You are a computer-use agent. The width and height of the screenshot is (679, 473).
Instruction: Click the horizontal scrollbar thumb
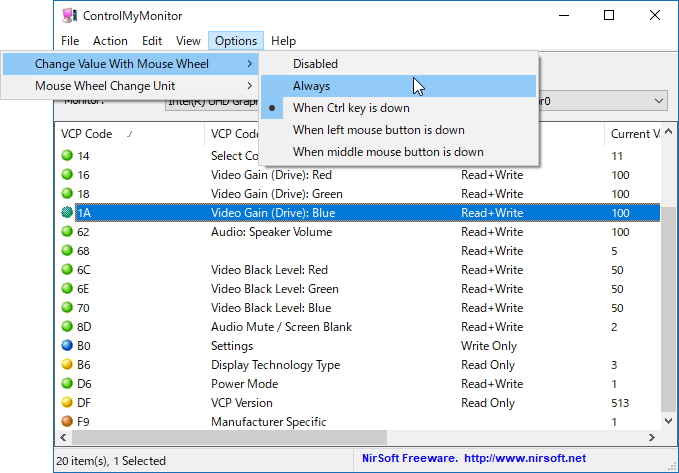tap(229, 437)
